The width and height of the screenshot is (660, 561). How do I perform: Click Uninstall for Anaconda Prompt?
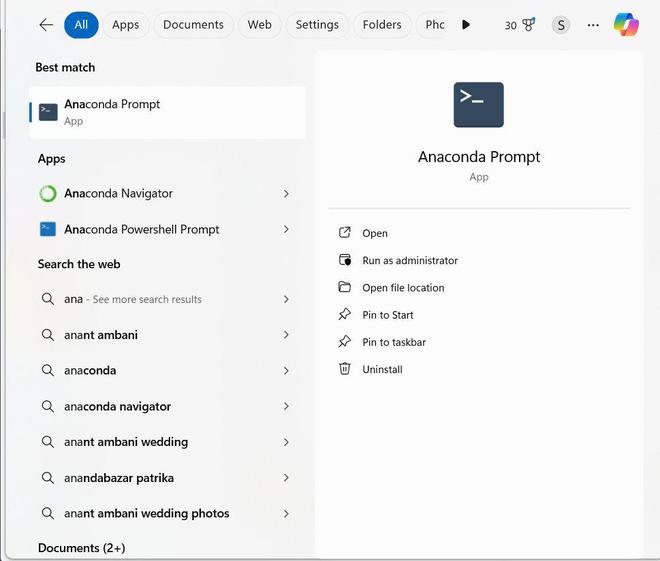(382, 369)
